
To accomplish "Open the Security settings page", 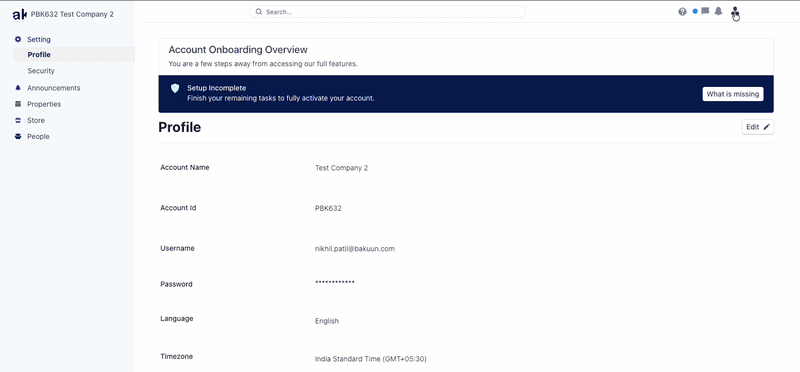I will (41, 71).
